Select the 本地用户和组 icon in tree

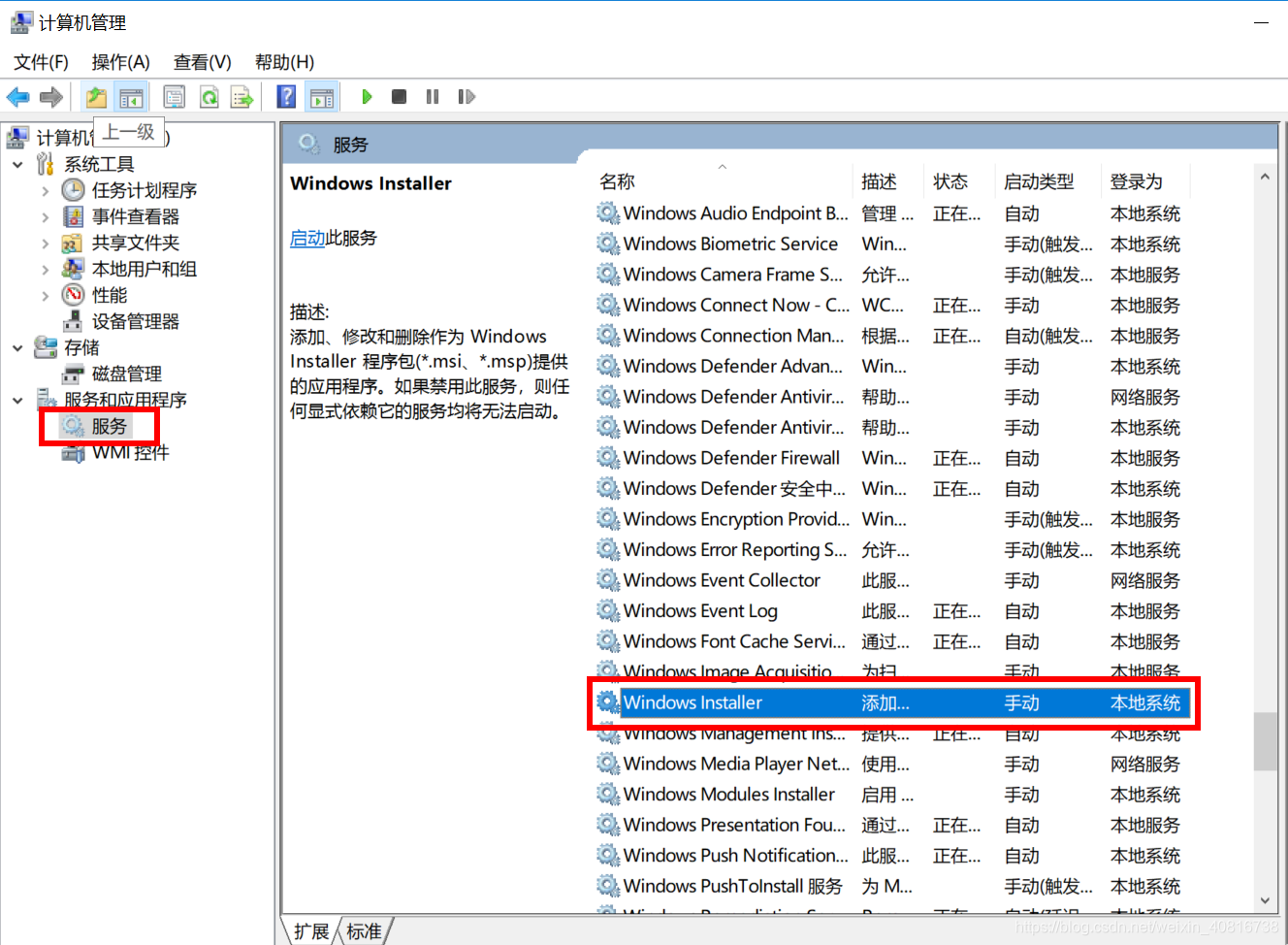coord(73,269)
